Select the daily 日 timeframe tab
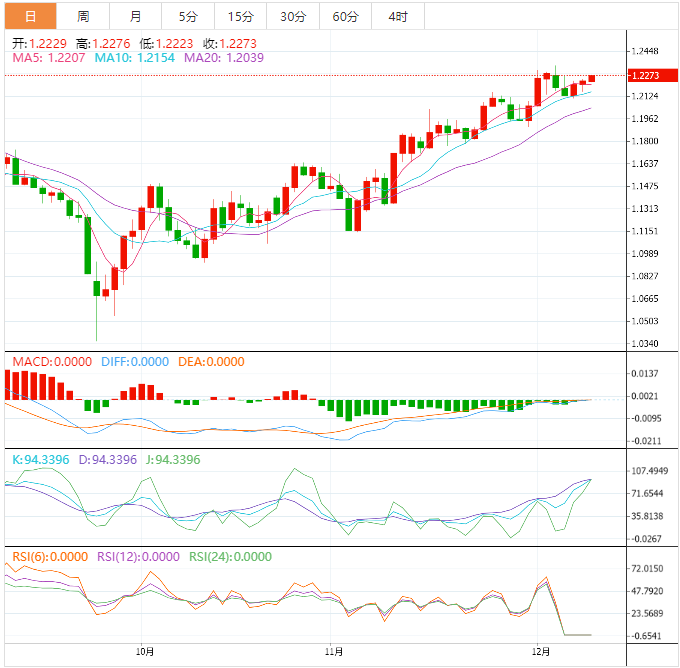This screenshot has height=668, width=680. coord(30,16)
